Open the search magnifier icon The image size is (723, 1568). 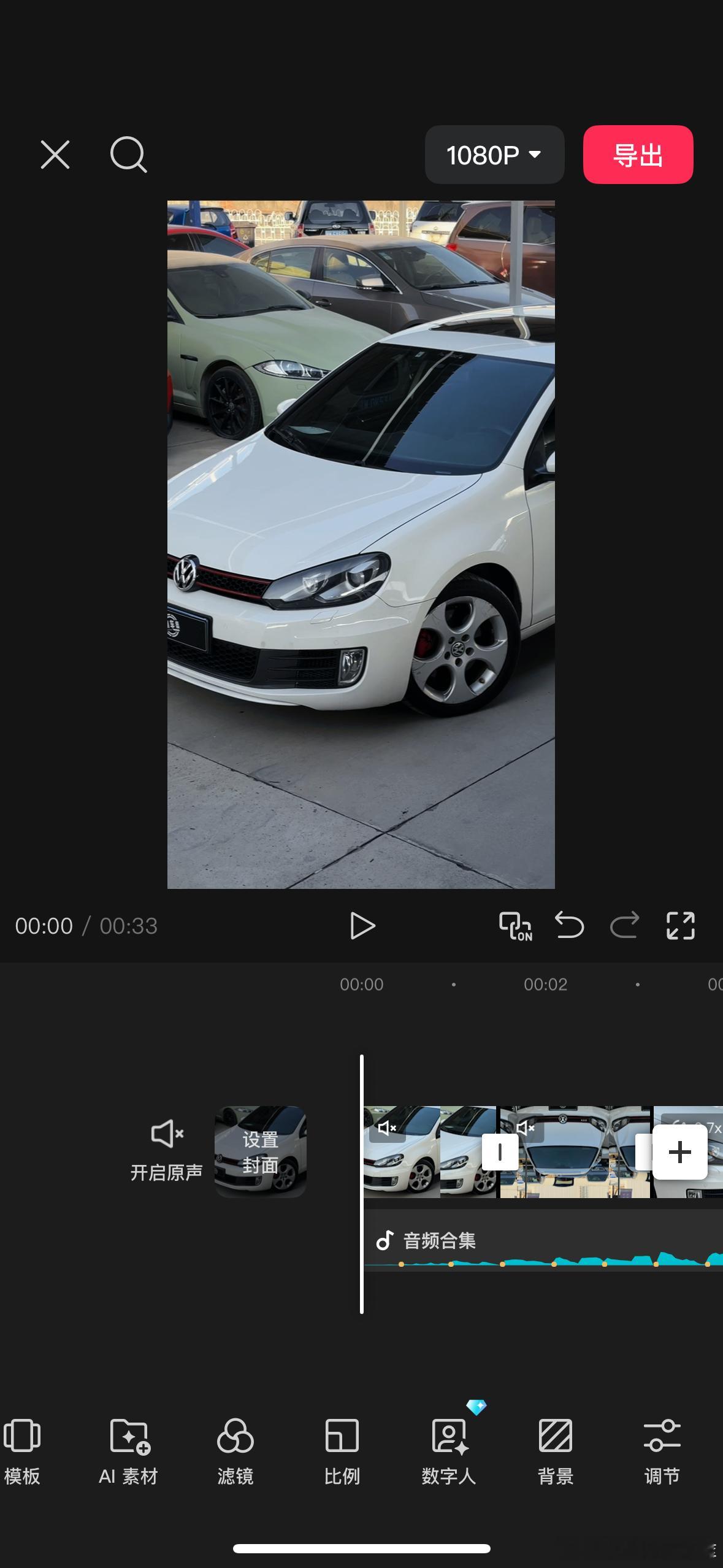(128, 155)
